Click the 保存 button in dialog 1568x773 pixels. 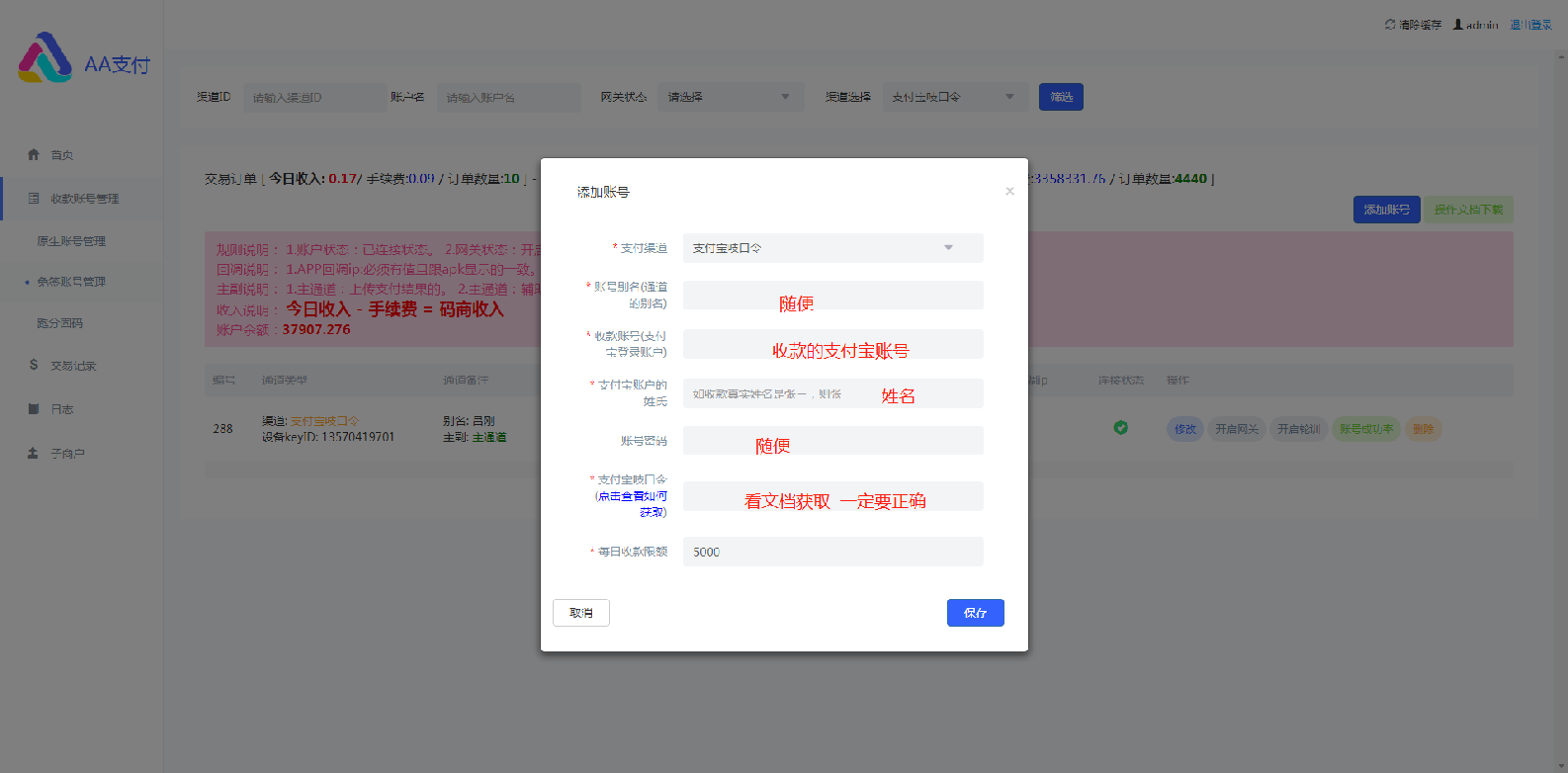tap(976, 613)
